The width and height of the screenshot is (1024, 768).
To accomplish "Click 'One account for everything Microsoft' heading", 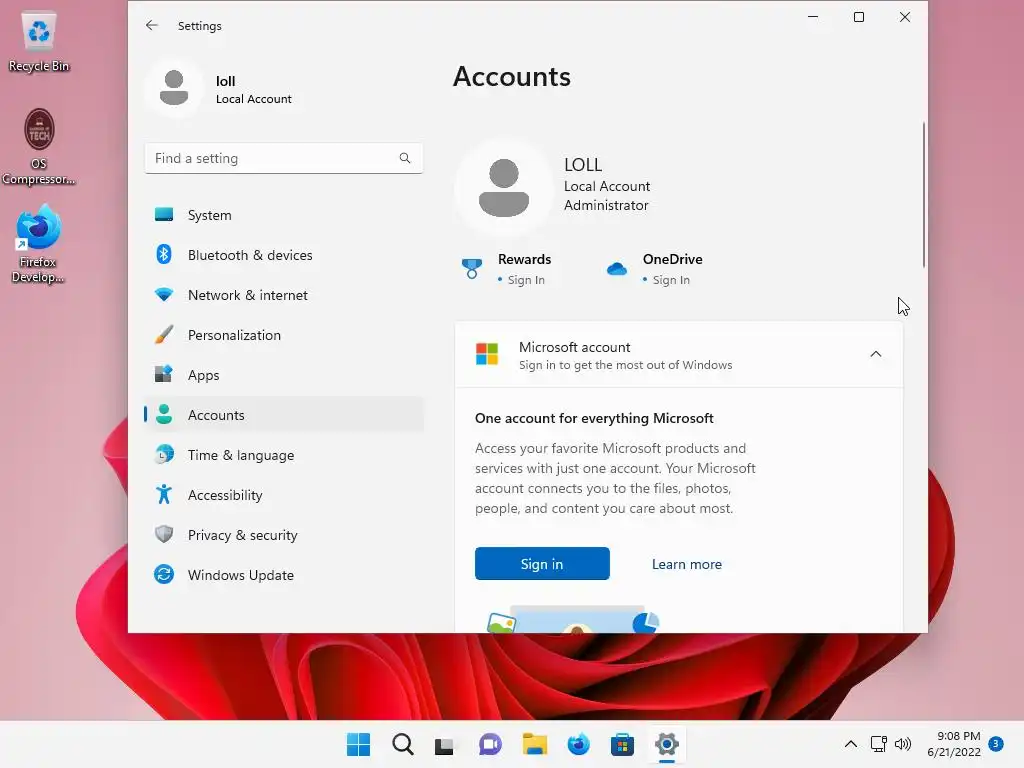I will (x=594, y=418).
